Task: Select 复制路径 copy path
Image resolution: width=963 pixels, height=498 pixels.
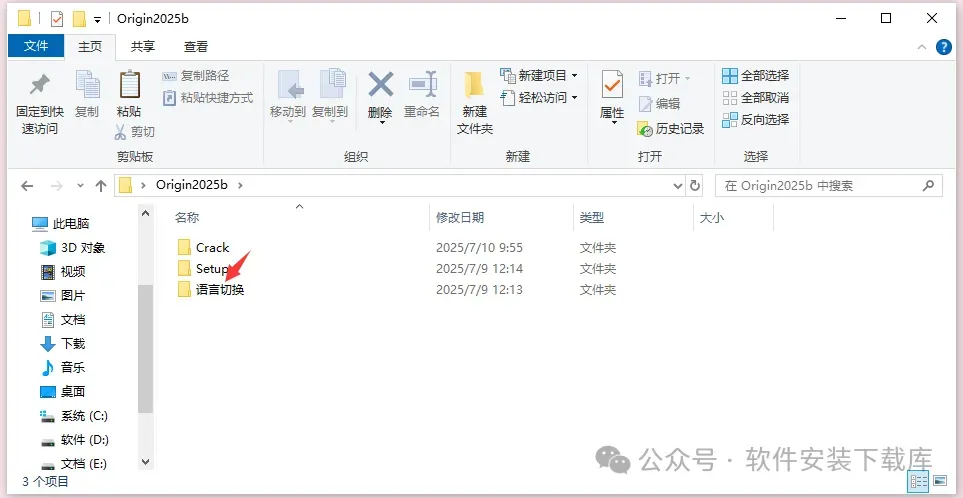Action: [x=196, y=76]
